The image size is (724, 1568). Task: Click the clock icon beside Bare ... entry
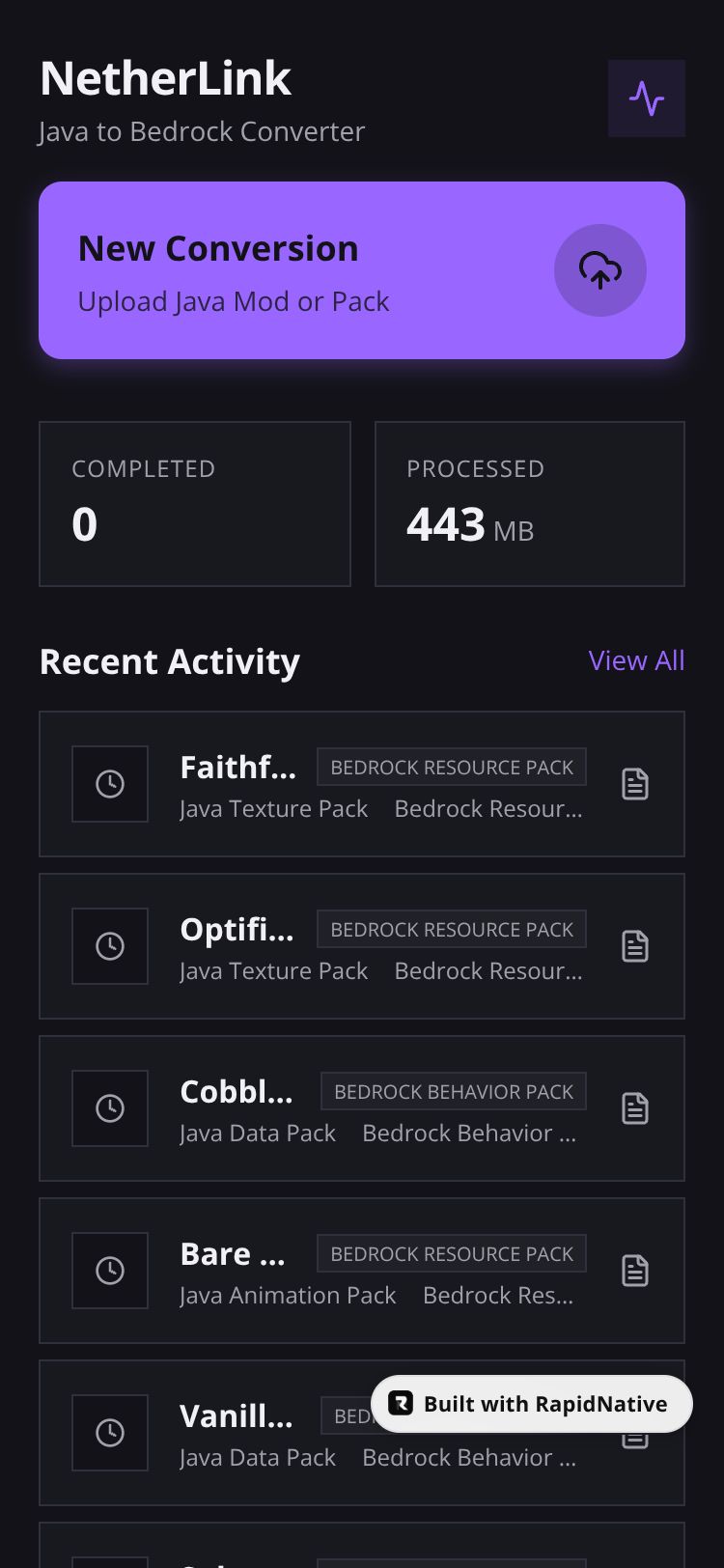tap(110, 1271)
